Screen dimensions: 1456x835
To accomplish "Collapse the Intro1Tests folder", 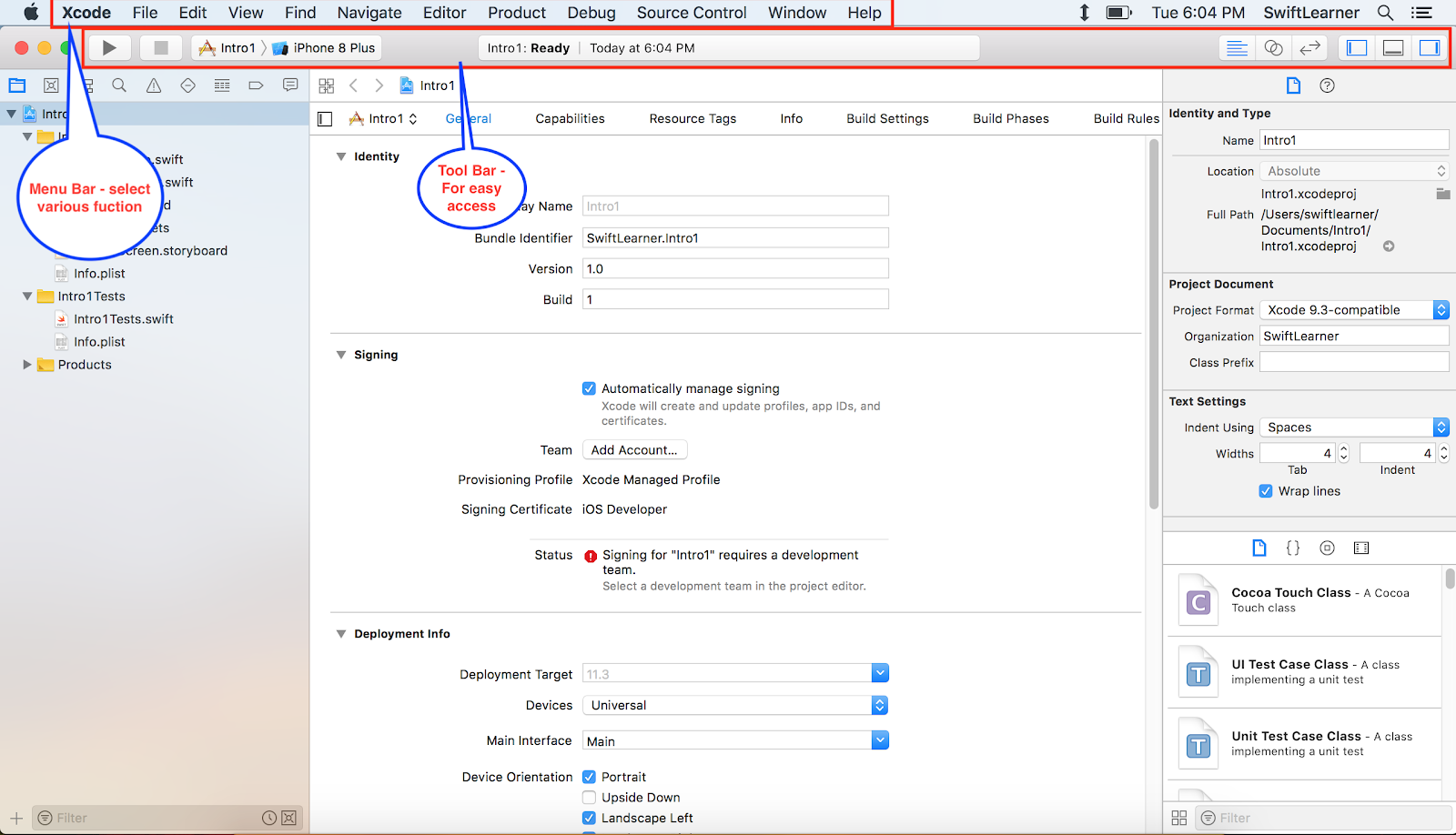I will pos(27,297).
